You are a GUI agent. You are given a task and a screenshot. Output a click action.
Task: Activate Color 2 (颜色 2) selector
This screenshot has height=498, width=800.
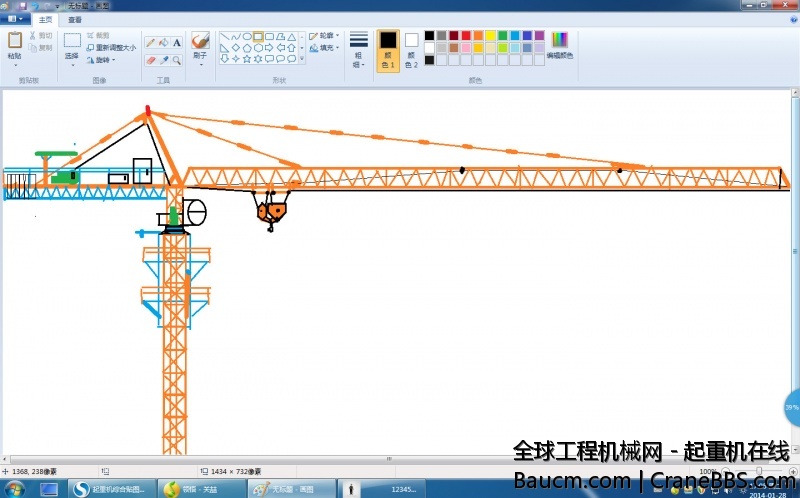point(411,49)
